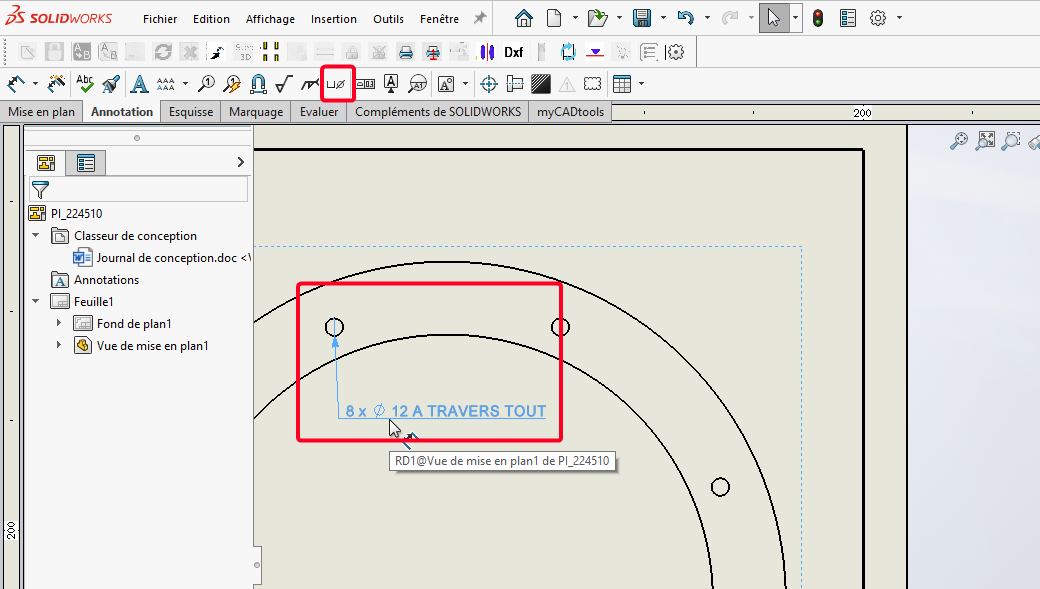This screenshot has height=589, width=1040.
Task: Open the New document dropdown arrow
Action: point(574,18)
